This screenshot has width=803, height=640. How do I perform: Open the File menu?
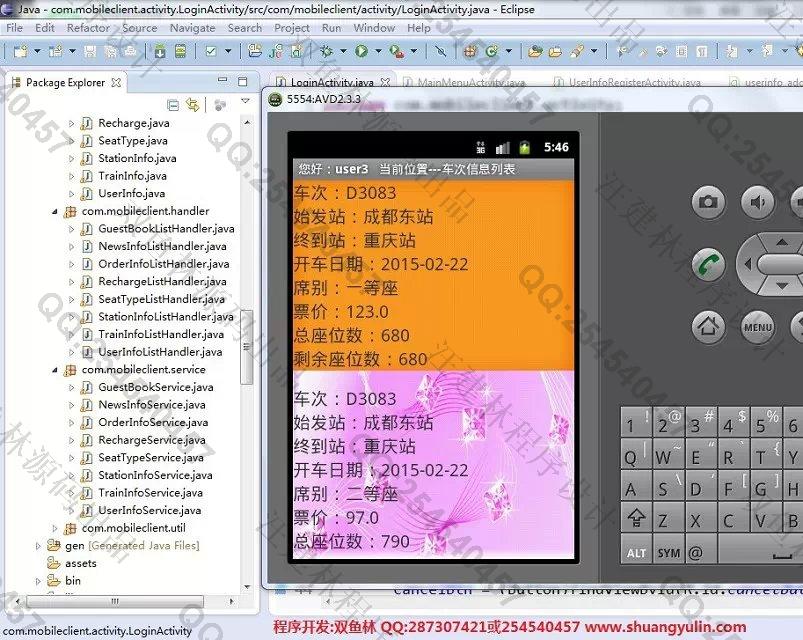[x=14, y=28]
